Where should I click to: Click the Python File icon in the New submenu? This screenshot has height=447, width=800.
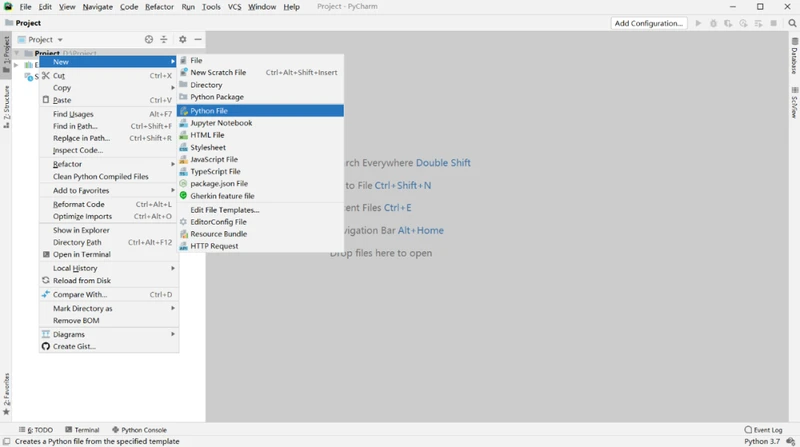(184, 111)
